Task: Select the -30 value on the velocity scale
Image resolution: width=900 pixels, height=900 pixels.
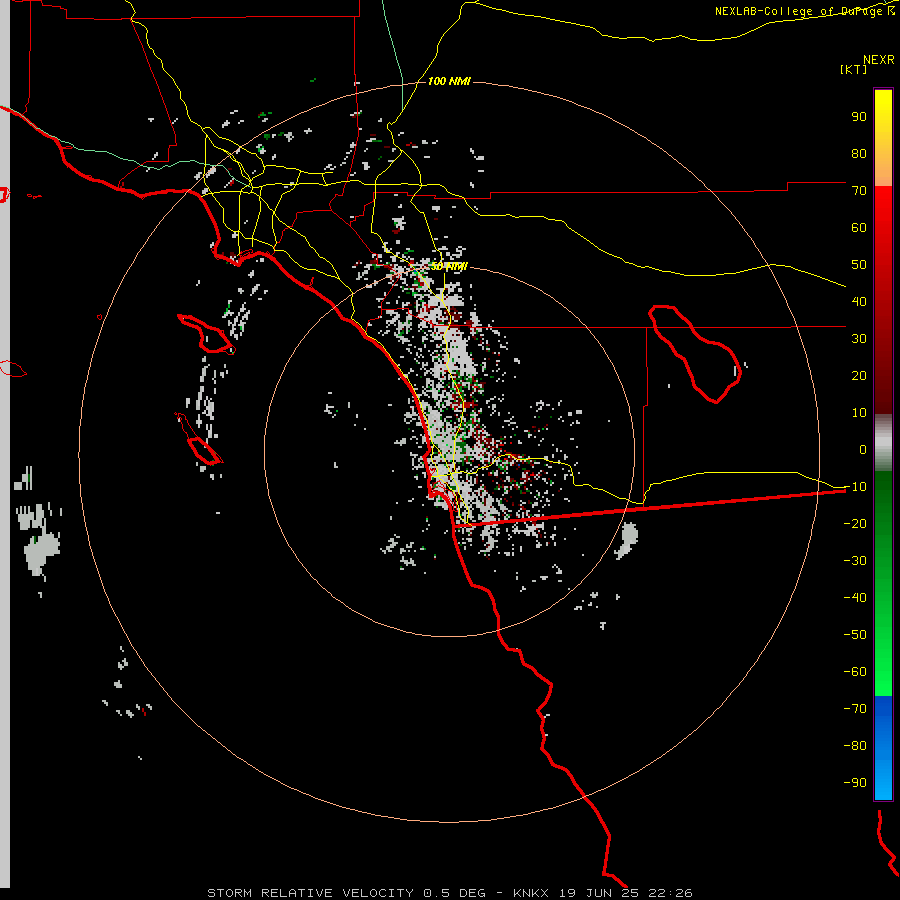Action: [x=855, y=561]
